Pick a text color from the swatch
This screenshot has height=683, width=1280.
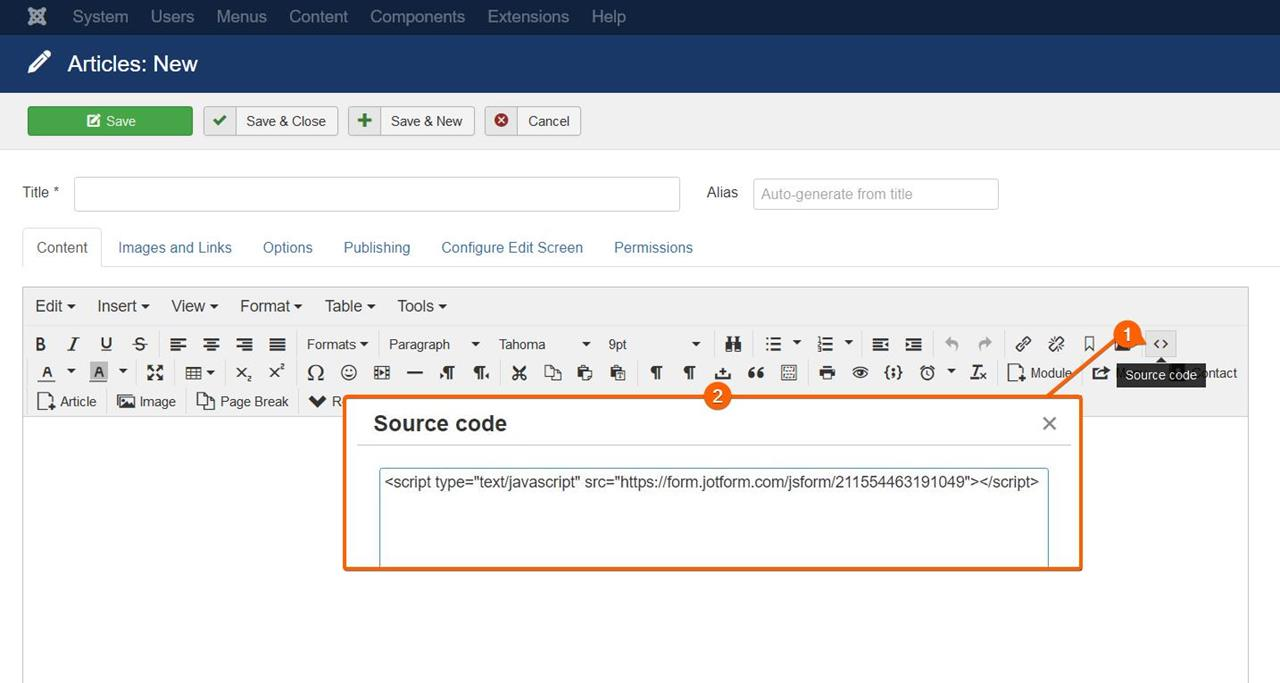[x=47, y=372]
